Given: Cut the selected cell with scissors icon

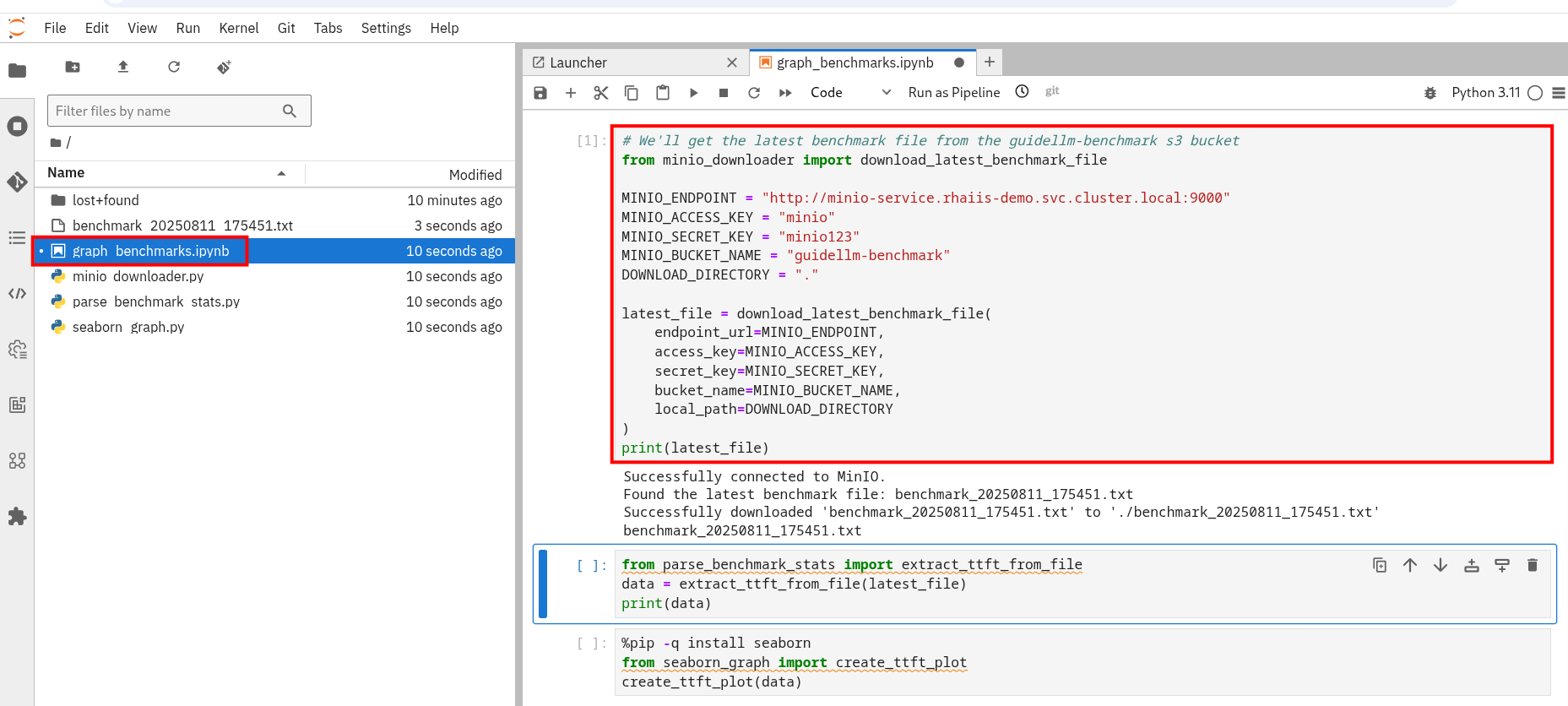Looking at the screenshot, I should click(x=600, y=93).
